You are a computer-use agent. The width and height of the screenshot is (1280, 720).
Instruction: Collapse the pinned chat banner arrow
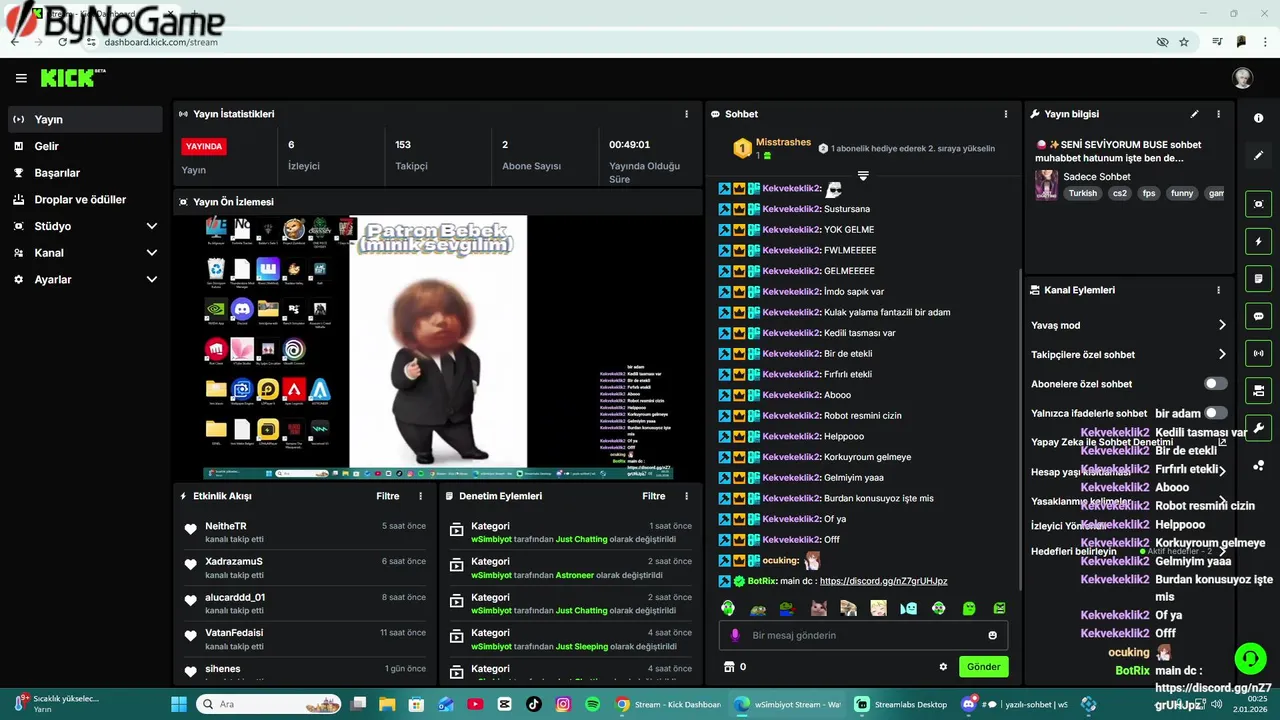[863, 176]
